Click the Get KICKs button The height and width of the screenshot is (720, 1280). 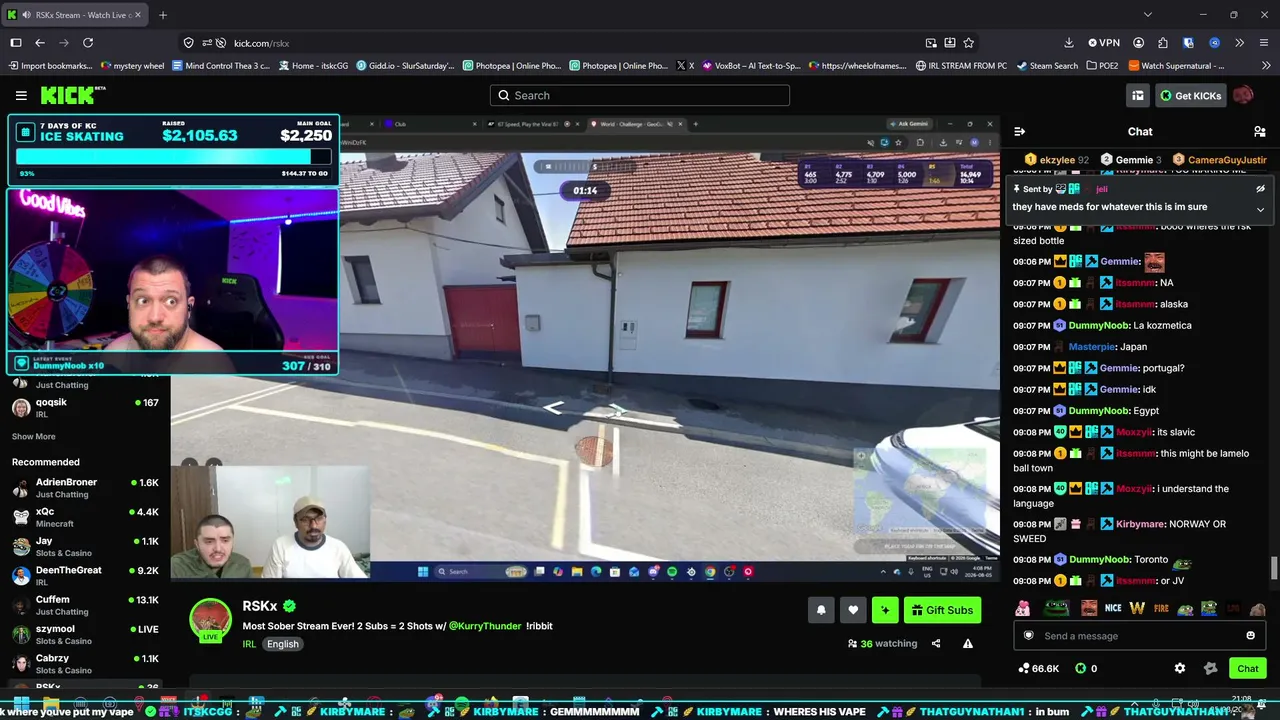[1190, 95]
